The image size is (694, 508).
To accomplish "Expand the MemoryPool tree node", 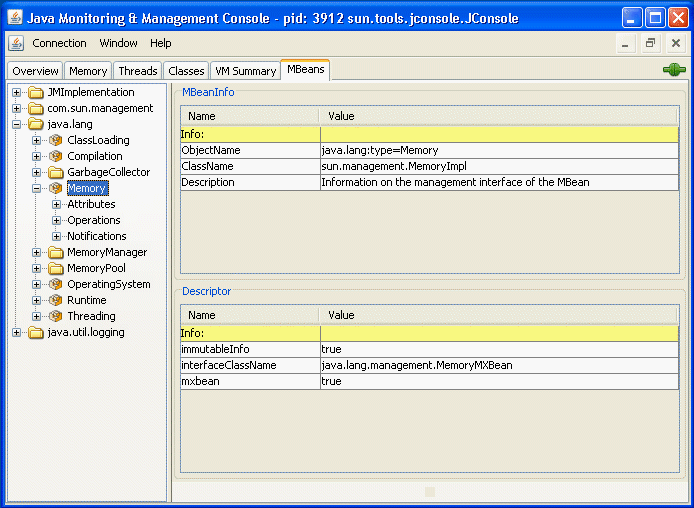I will pos(37,268).
